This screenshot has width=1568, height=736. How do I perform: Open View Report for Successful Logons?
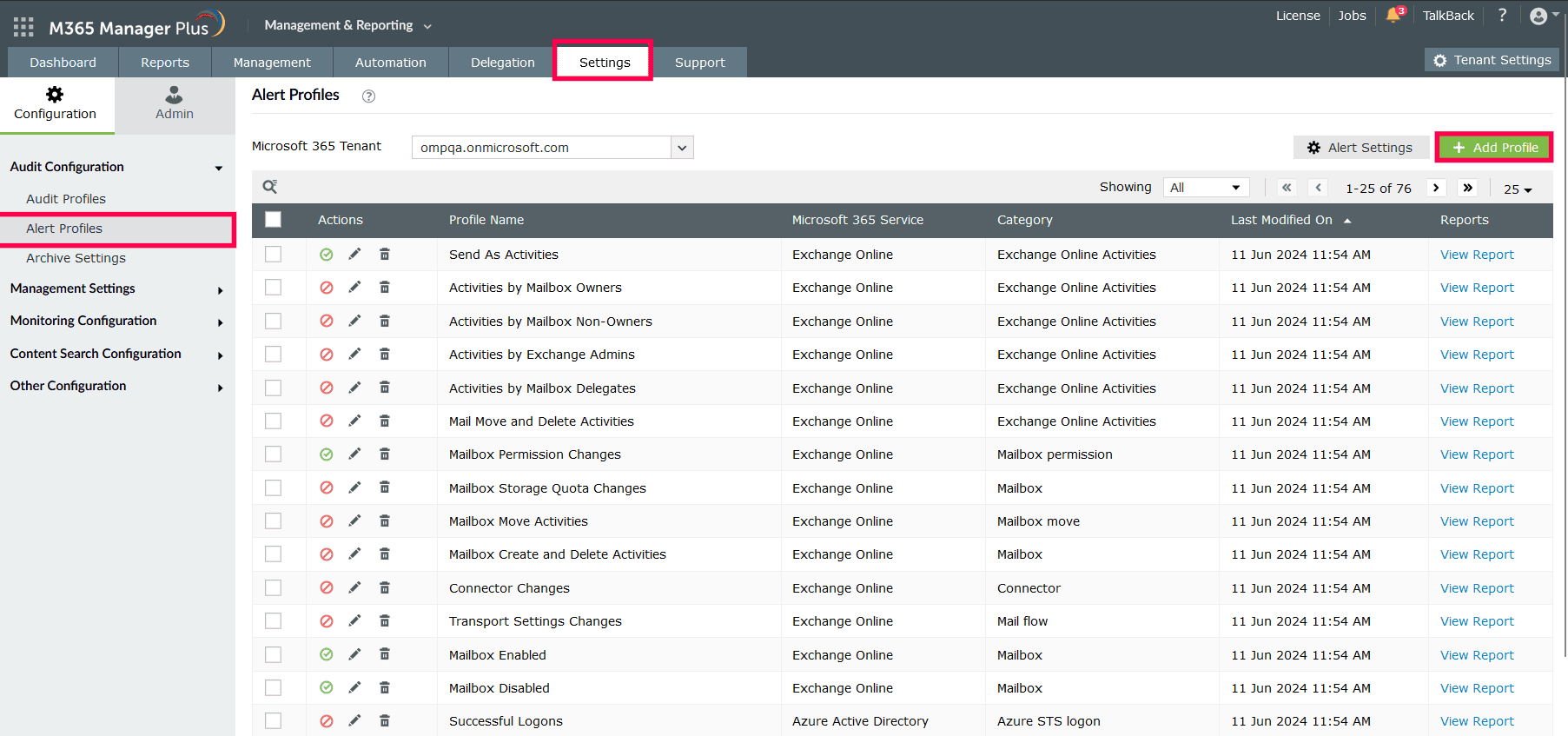1476,721
